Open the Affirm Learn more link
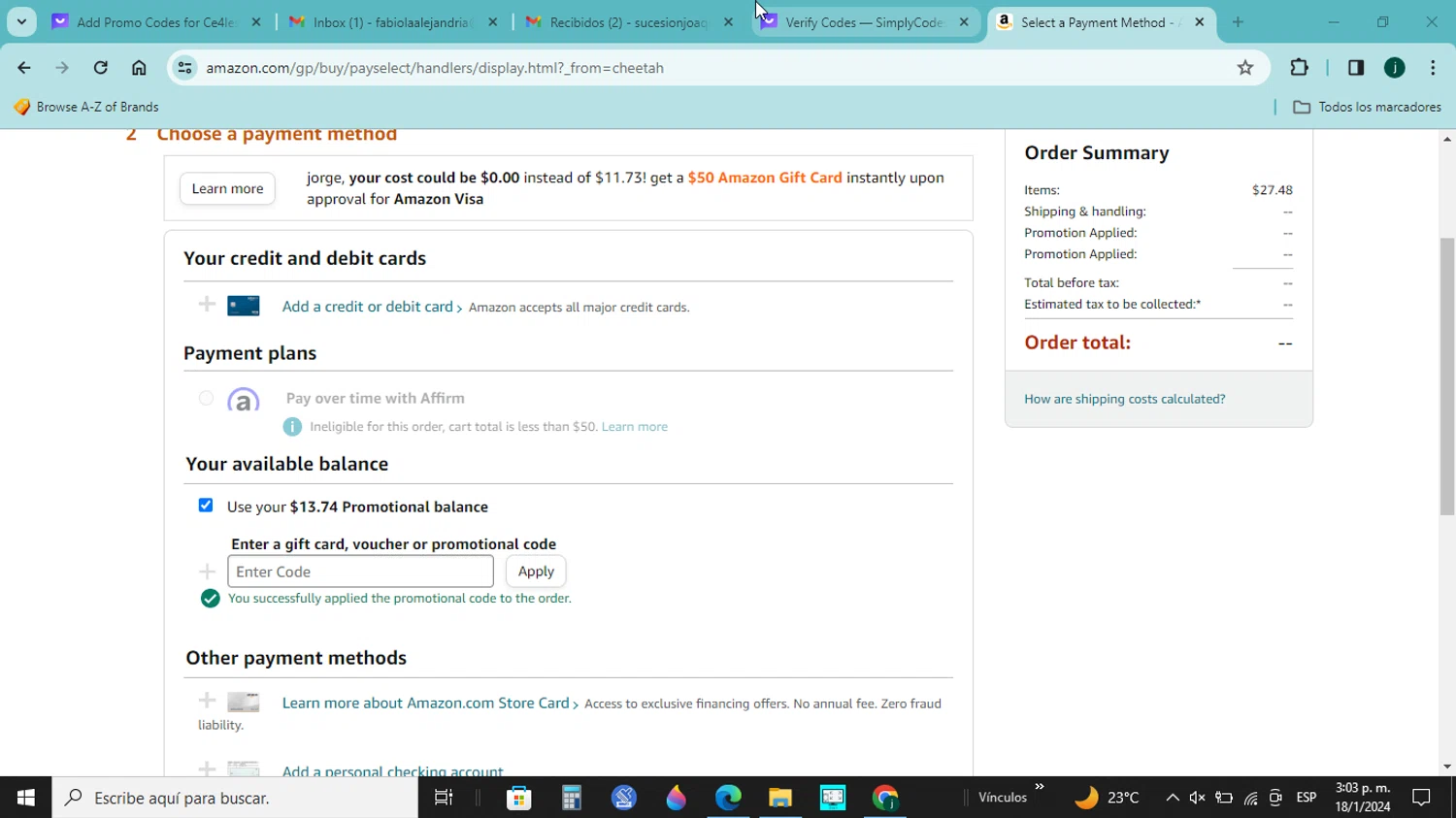This screenshot has width=1456, height=818. 635,427
